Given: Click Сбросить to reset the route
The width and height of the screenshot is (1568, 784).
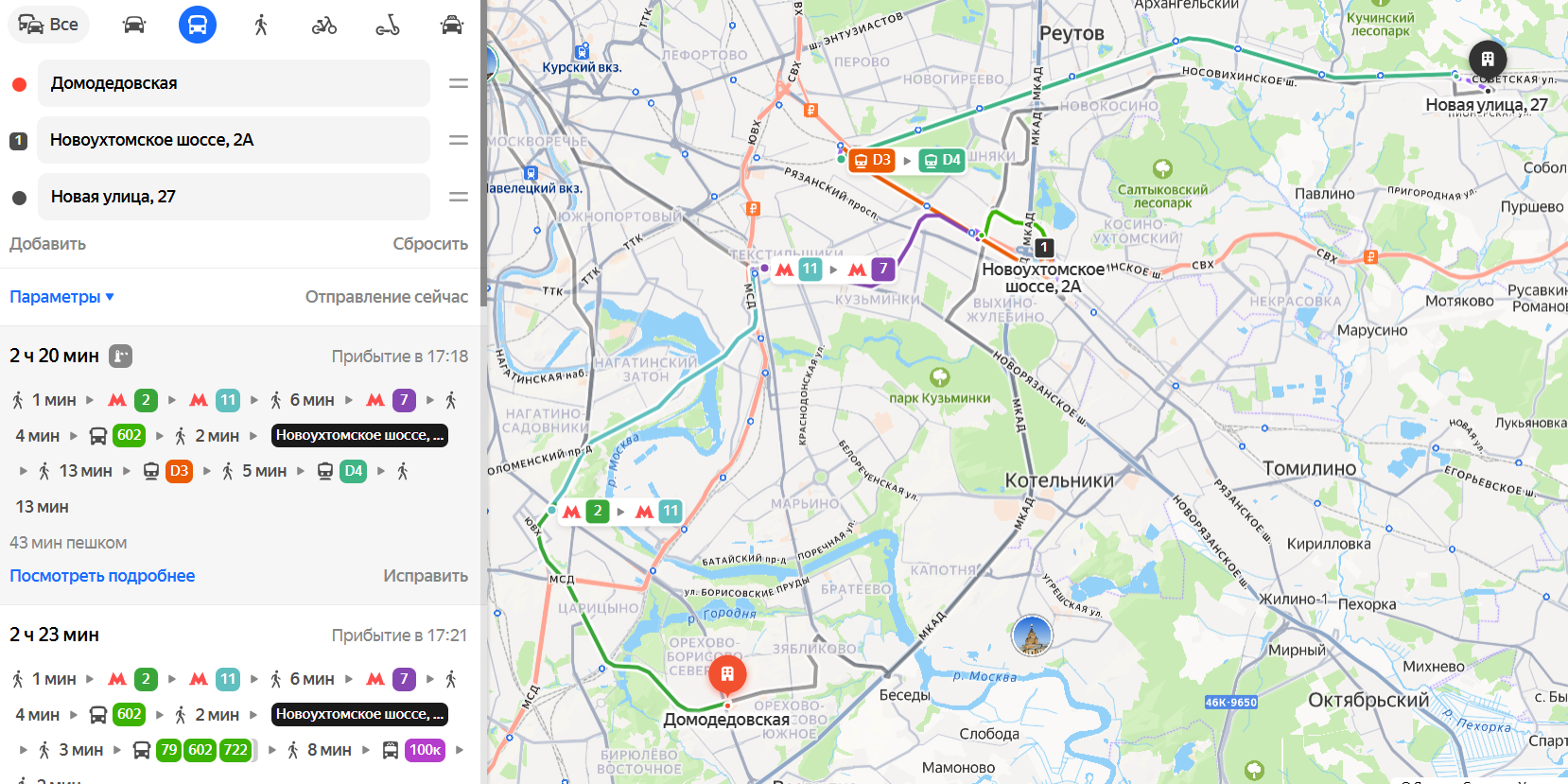Looking at the screenshot, I should [x=430, y=244].
